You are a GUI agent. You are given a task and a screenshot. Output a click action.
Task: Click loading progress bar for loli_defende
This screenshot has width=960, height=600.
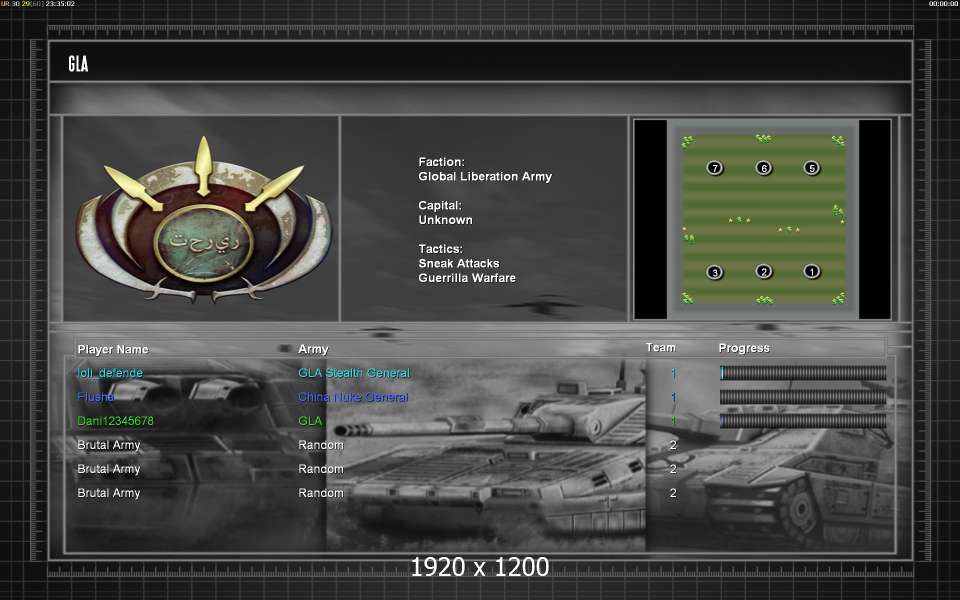coord(803,373)
